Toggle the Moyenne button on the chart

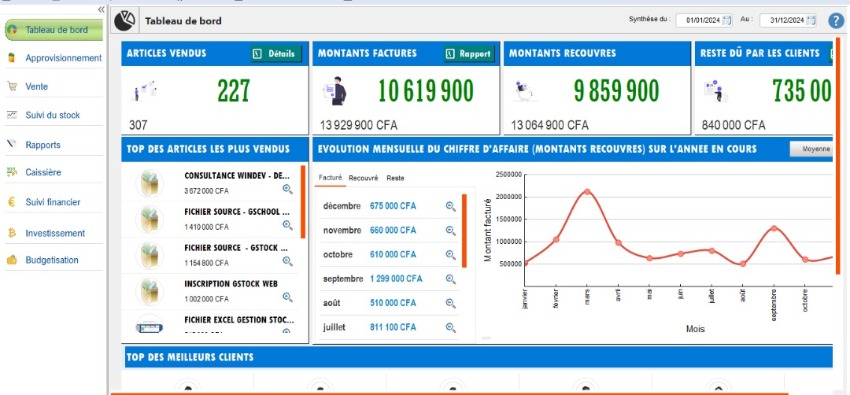(x=811, y=149)
